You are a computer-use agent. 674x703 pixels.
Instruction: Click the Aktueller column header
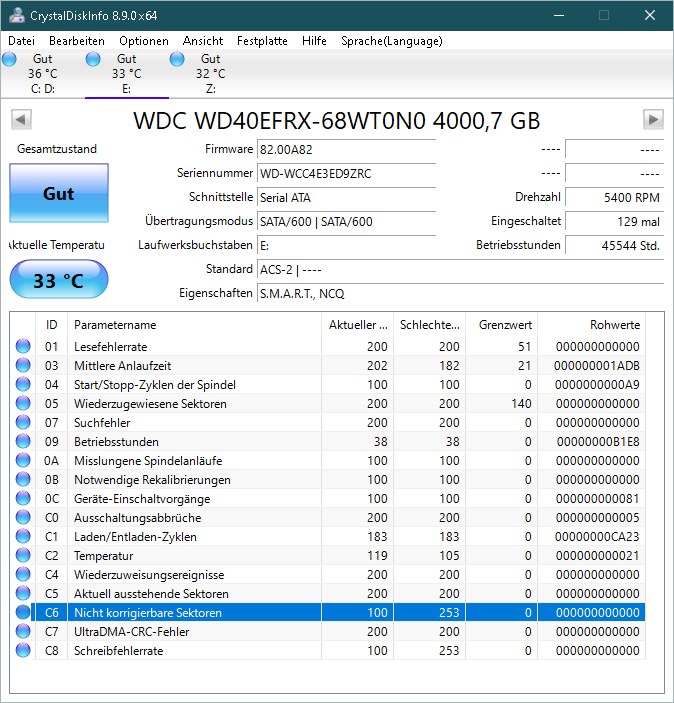pyautogui.click(x=357, y=325)
